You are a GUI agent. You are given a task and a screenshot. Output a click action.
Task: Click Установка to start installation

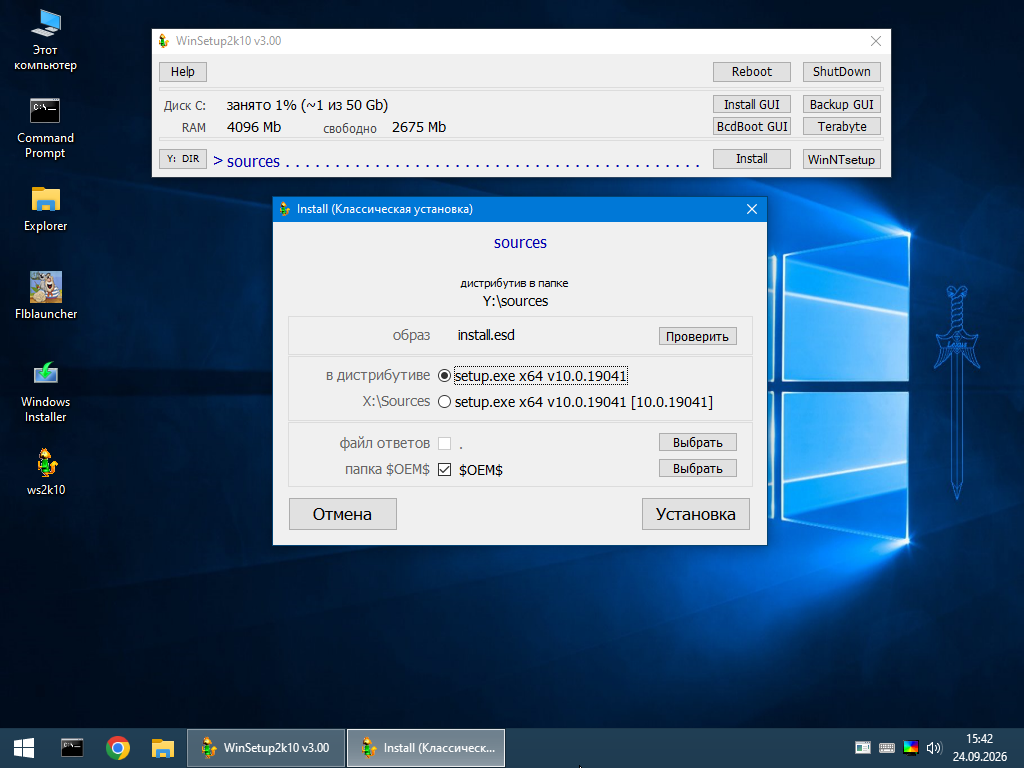[696, 514]
